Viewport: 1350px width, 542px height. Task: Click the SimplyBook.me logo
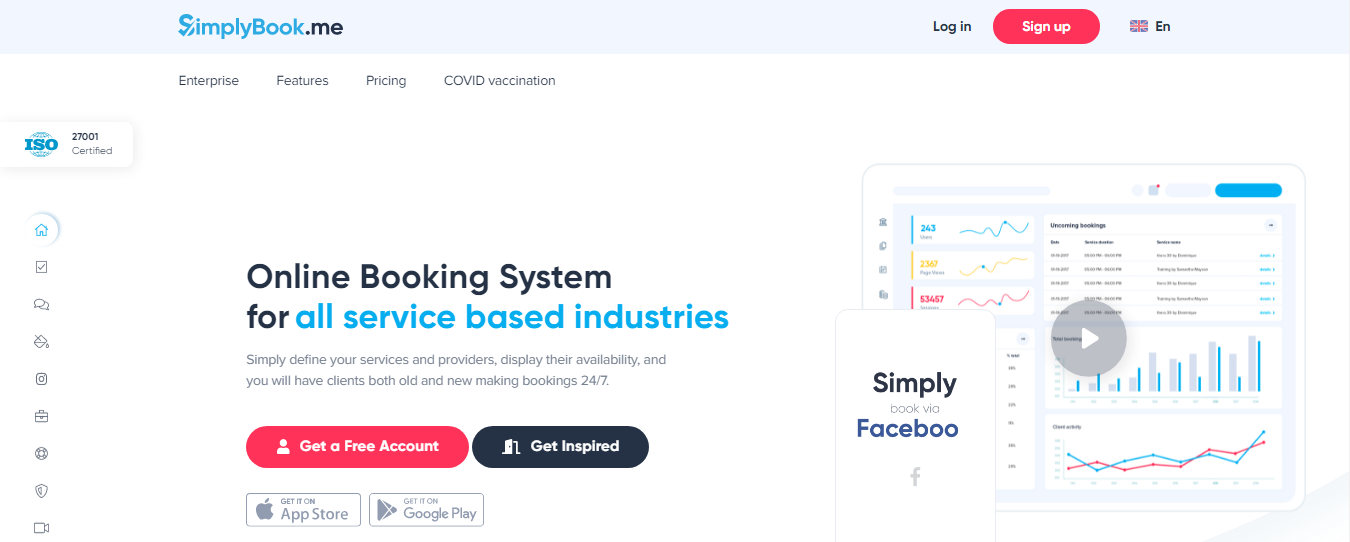[261, 26]
